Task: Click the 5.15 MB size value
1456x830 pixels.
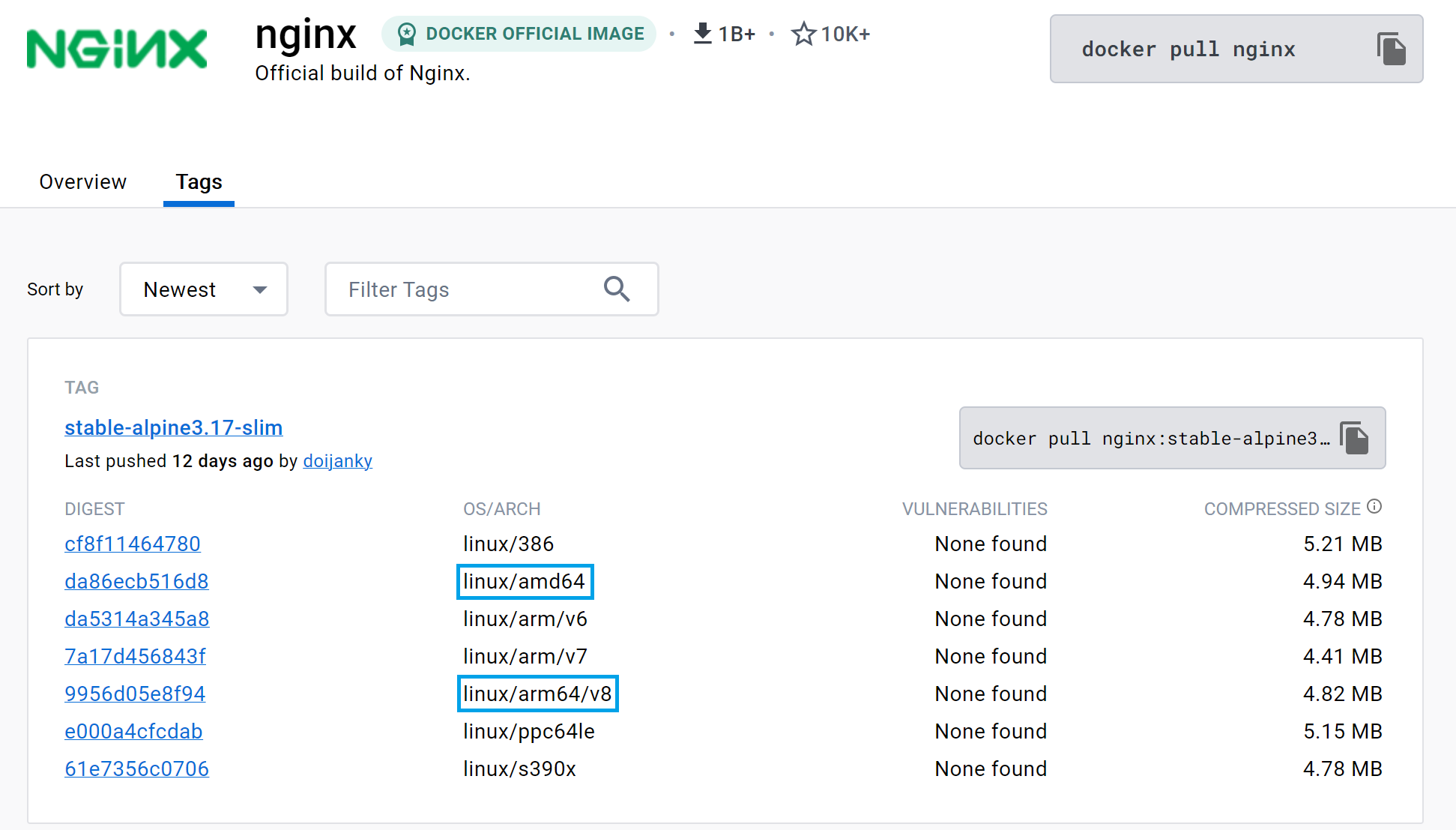Action: (1343, 731)
